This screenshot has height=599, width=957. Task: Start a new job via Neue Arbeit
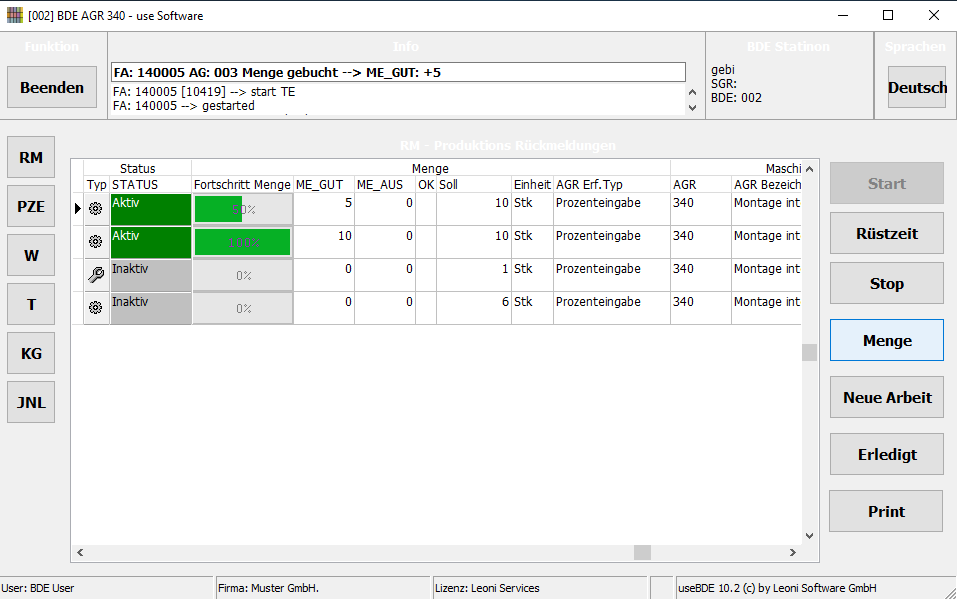click(887, 398)
